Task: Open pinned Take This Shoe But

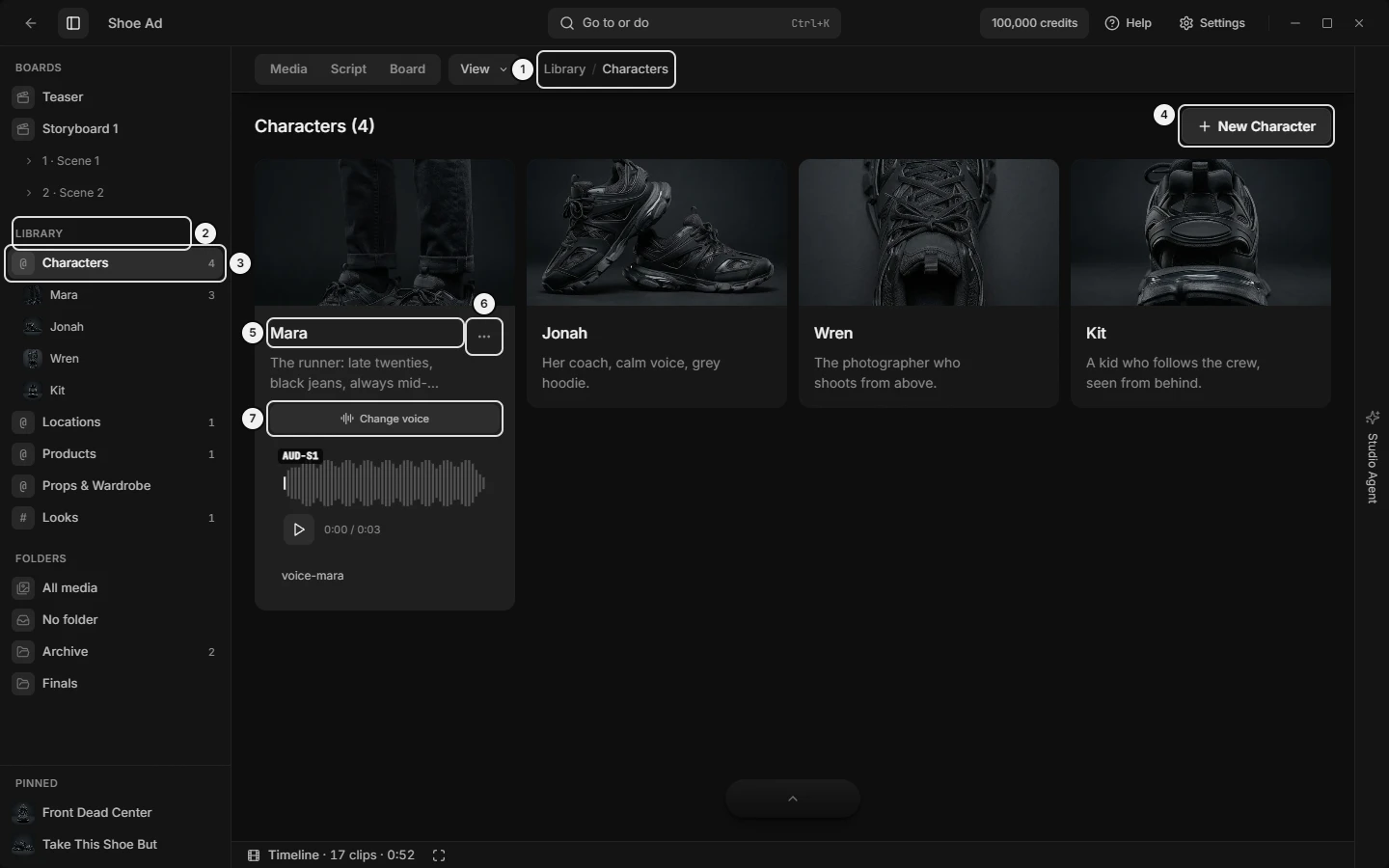Action: tap(116, 845)
